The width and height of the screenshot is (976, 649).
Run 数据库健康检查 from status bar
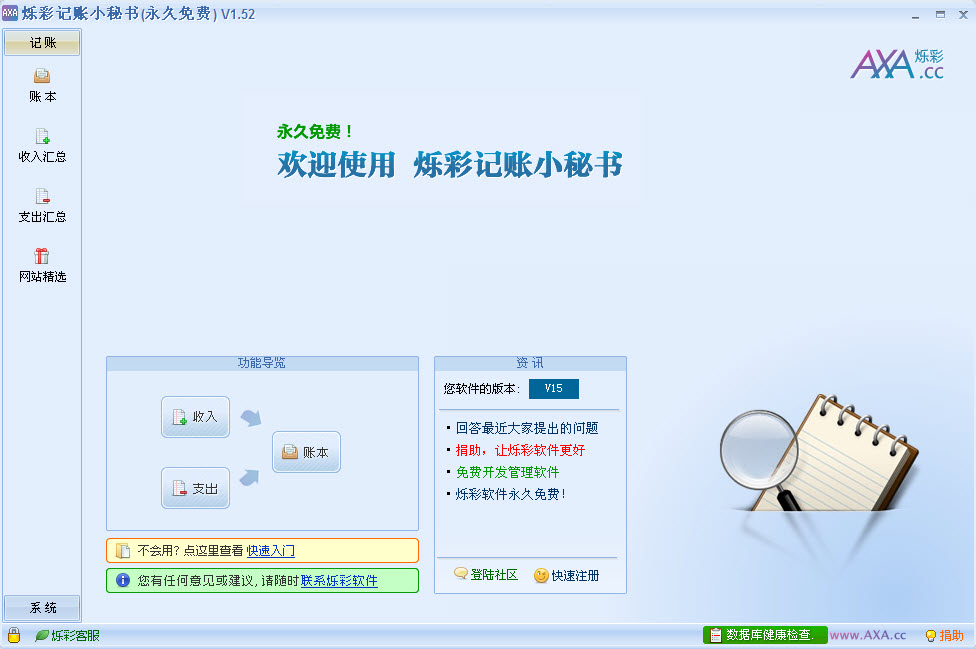click(765, 635)
